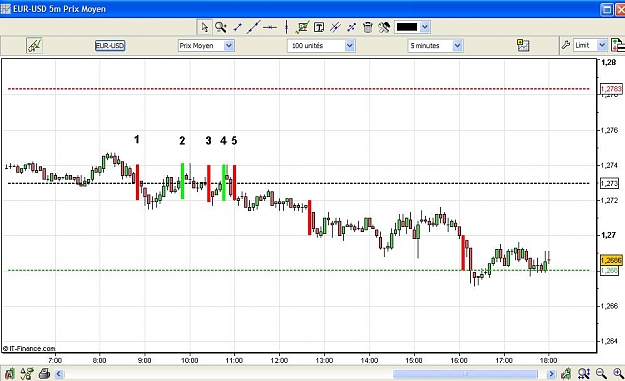Viewport: 625px width, 381px height.
Task: Select the parallel channel lines tool
Action: point(335,27)
